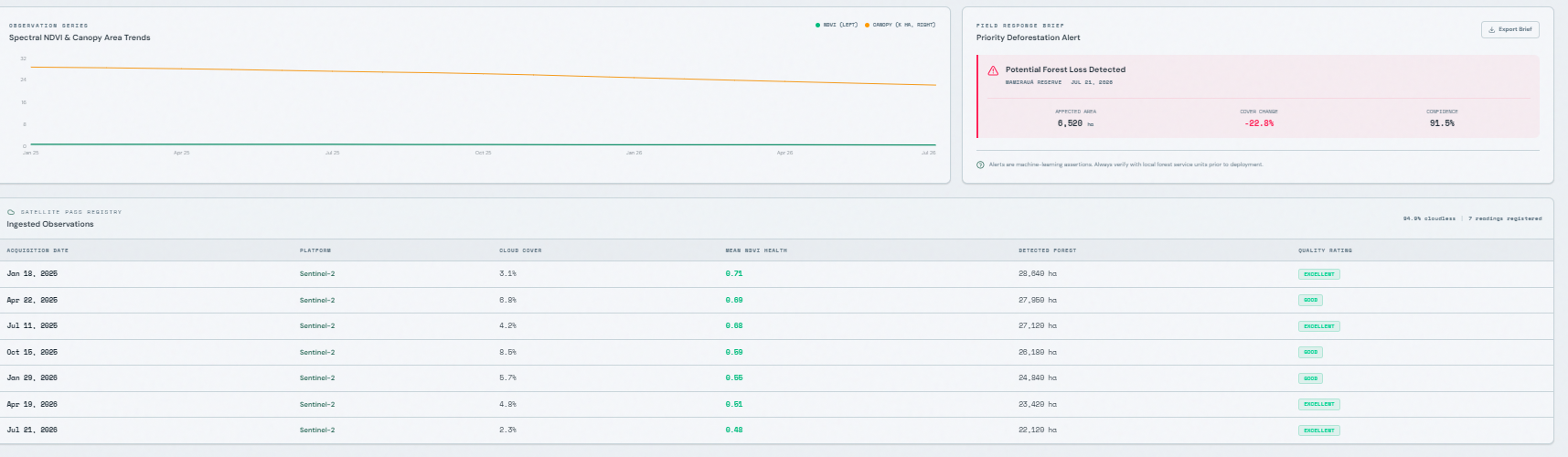Image resolution: width=1568 pixels, height=457 pixels.
Task: Click the 0.48 NDVI value in the last row
Action: coord(734,430)
